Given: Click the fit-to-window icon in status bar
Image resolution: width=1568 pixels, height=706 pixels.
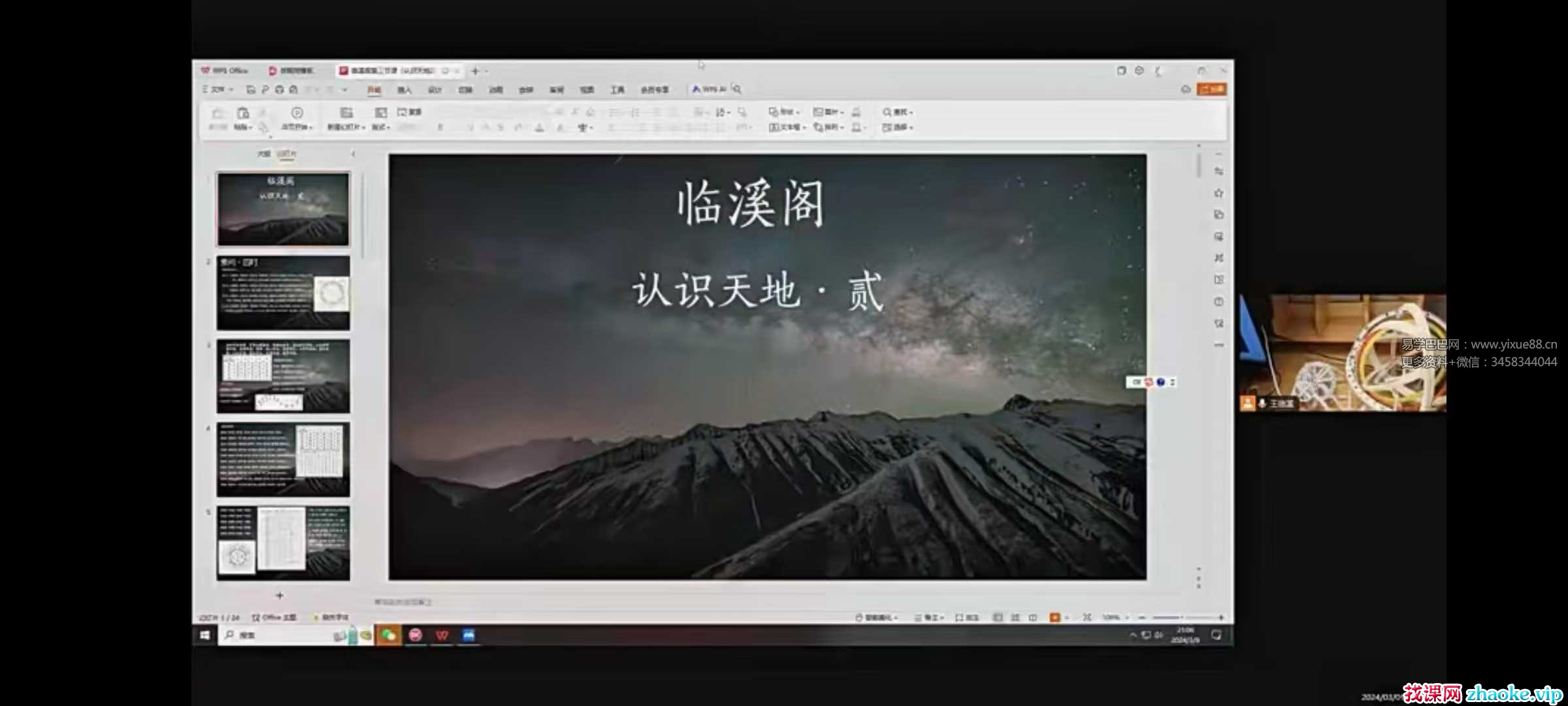Looking at the screenshot, I should [1087, 617].
